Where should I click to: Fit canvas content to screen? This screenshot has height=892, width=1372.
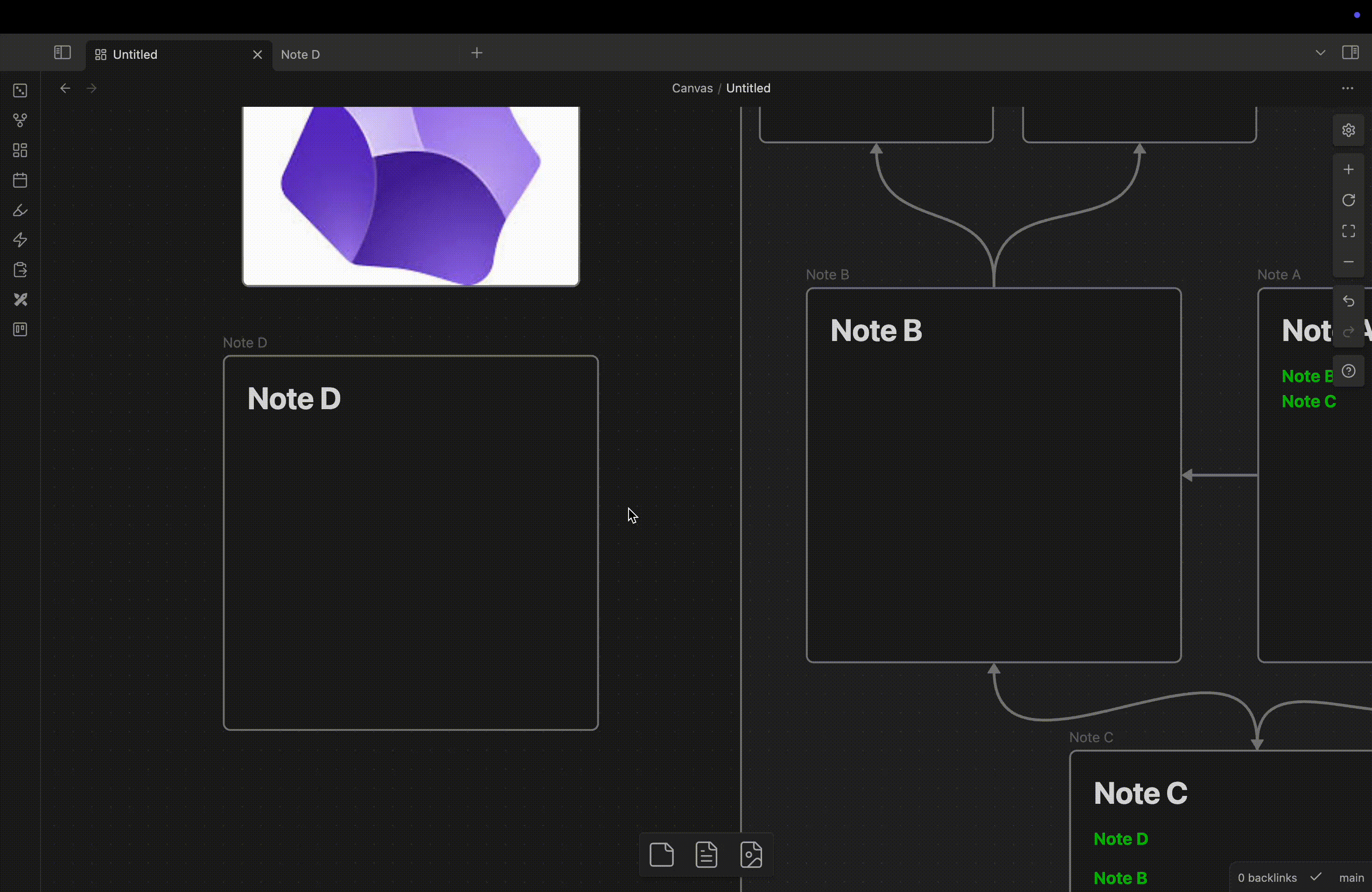1349,230
